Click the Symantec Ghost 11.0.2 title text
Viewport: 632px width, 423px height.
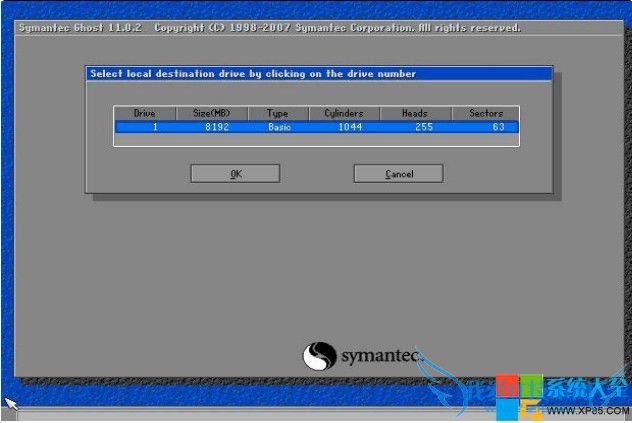pos(80,28)
